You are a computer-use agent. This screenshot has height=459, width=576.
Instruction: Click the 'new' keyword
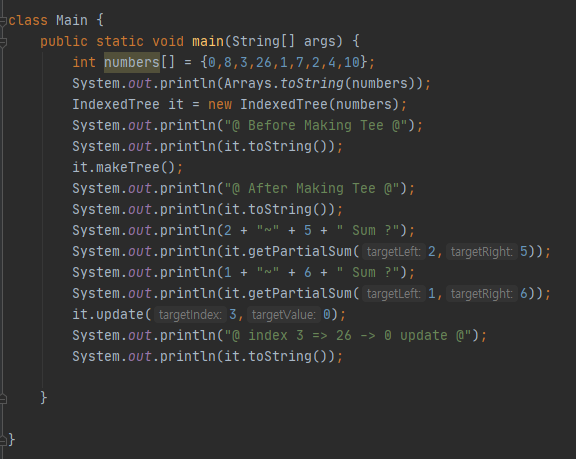point(220,104)
